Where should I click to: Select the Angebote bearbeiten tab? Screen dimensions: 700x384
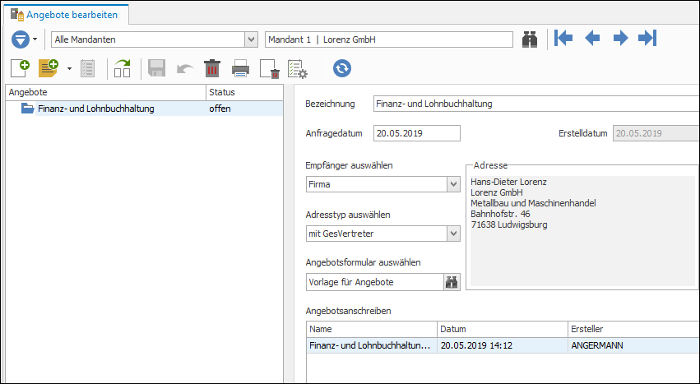(66, 15)
